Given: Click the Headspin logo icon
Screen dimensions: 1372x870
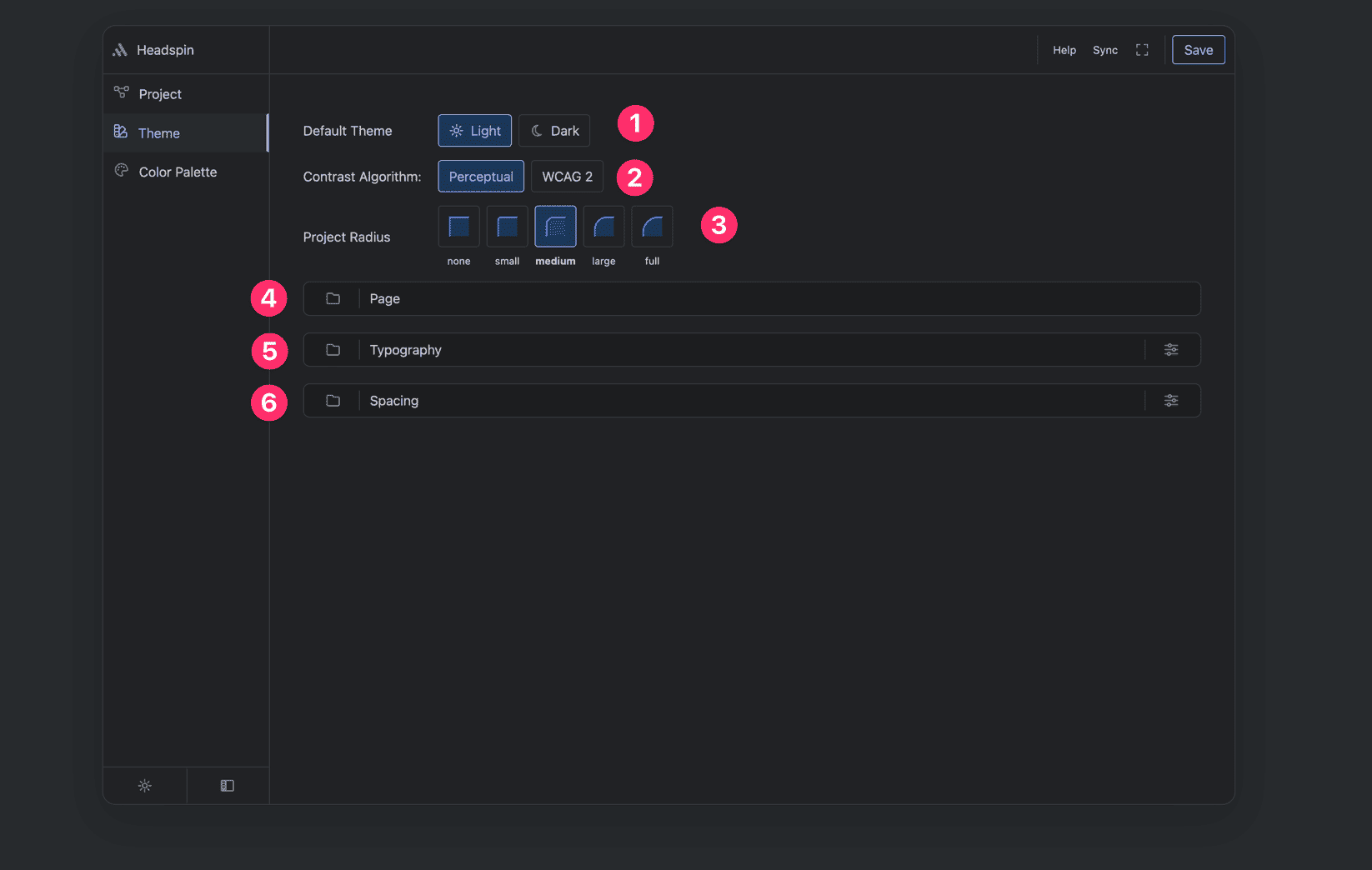Looking at the screenshot, I should pos(121,49).
